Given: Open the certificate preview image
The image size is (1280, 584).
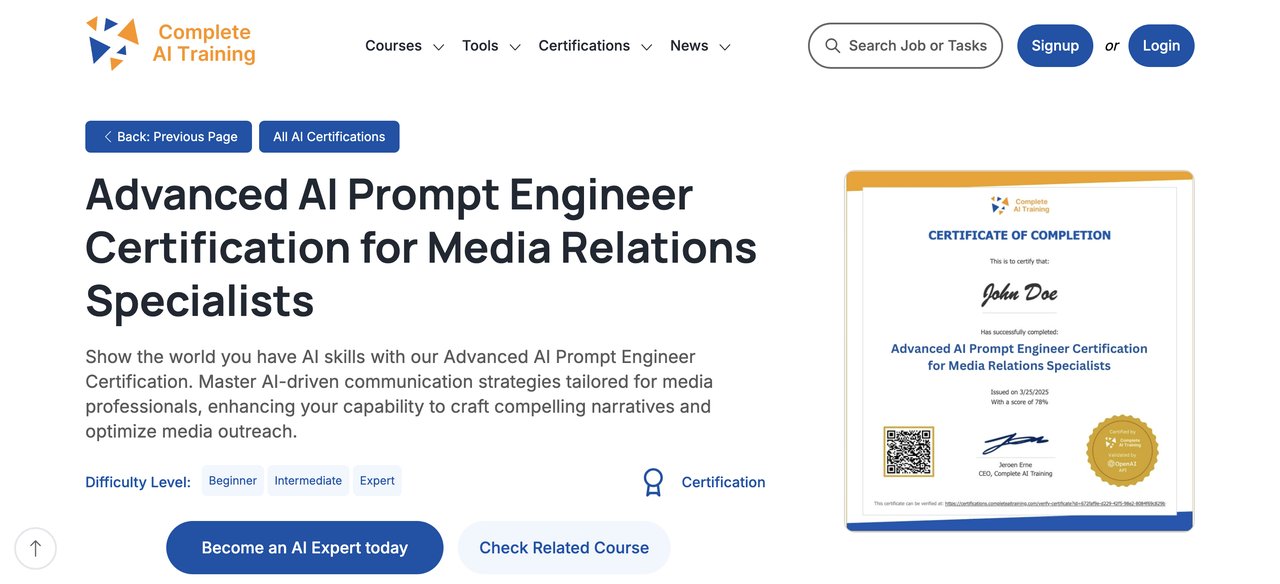Looking at the screenshot, I should [1019, 351].
